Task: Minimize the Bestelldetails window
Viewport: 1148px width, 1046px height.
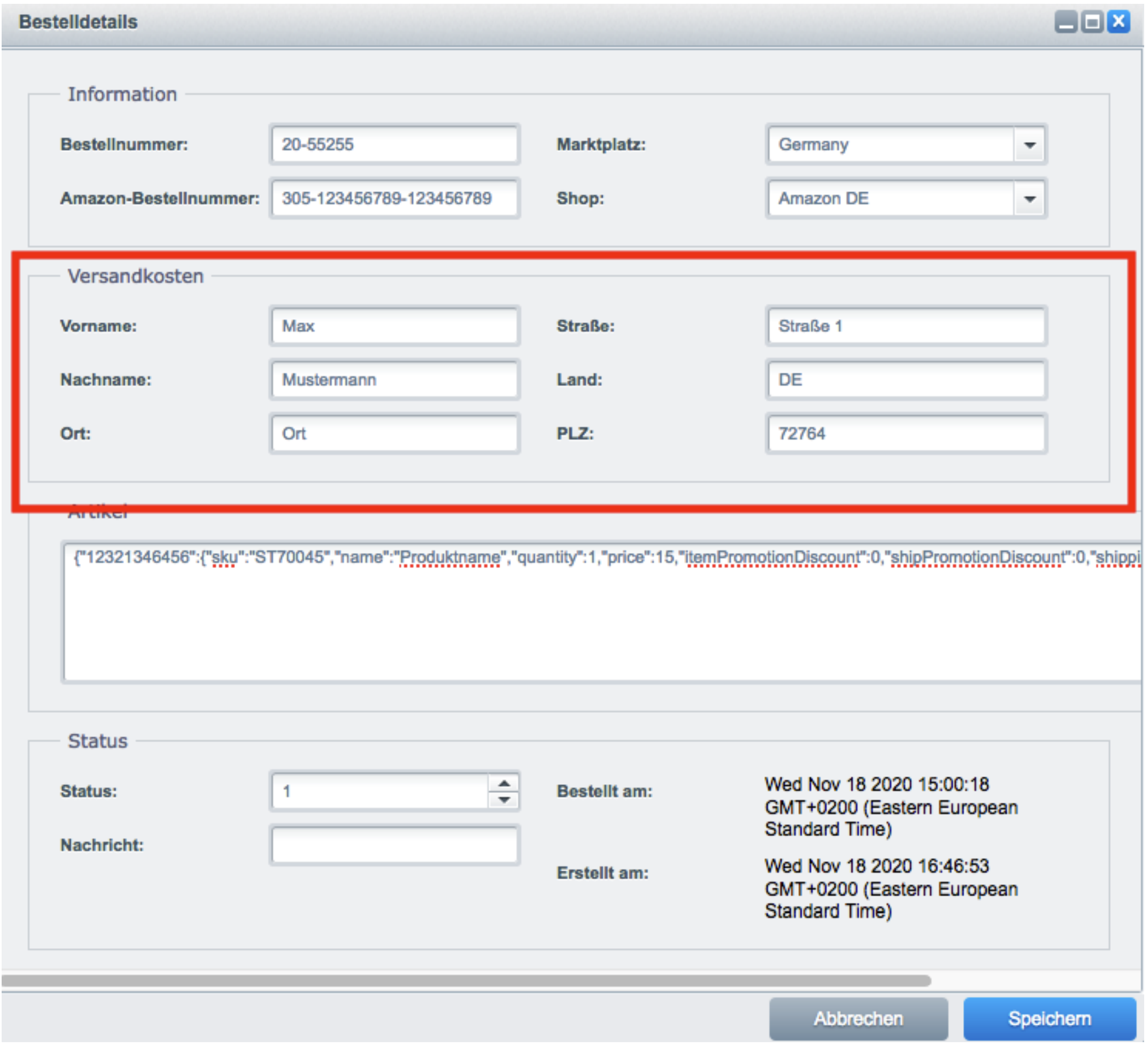Action: (1065, 22)
